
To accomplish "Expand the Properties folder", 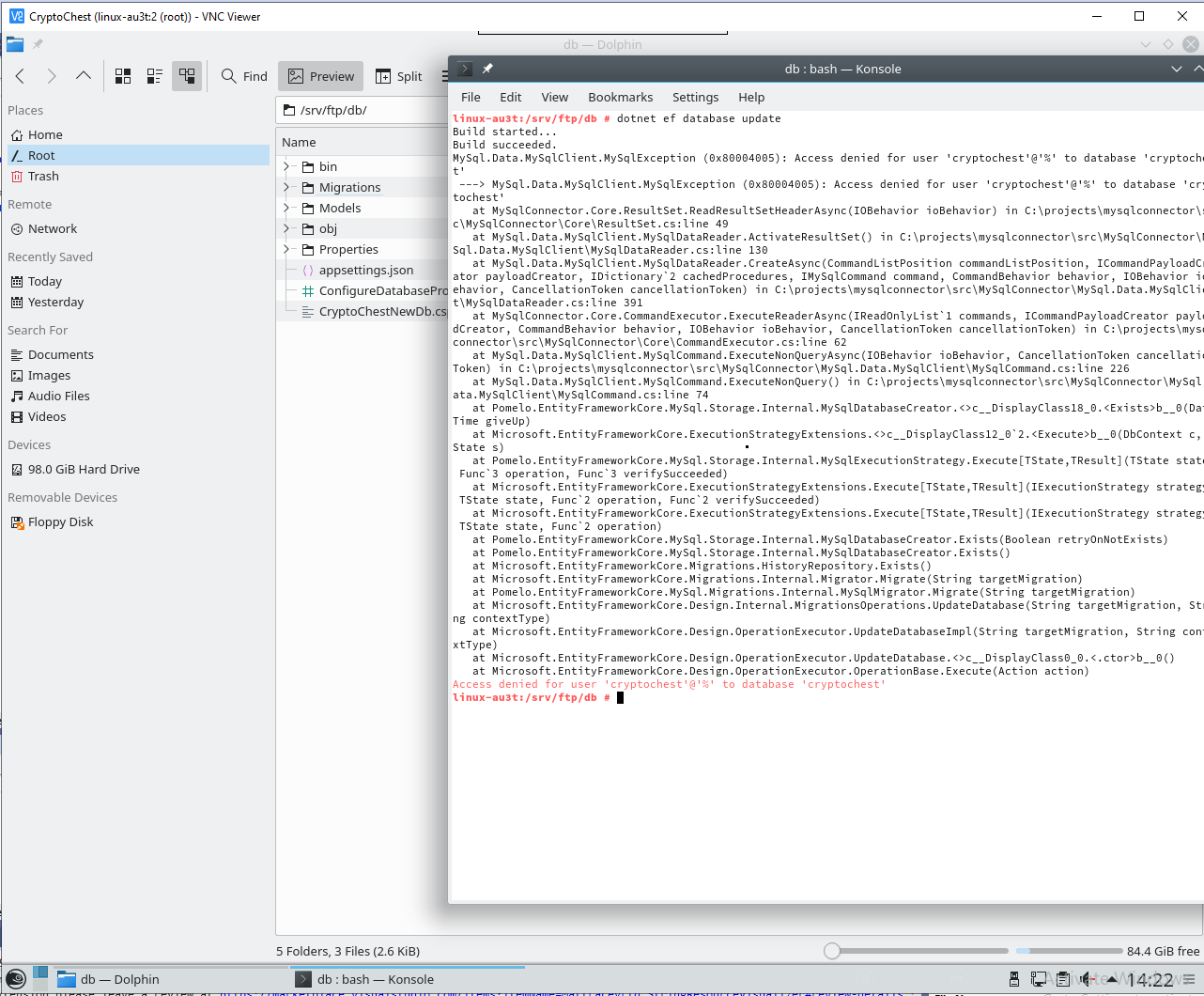I will [x=286, y=249].
